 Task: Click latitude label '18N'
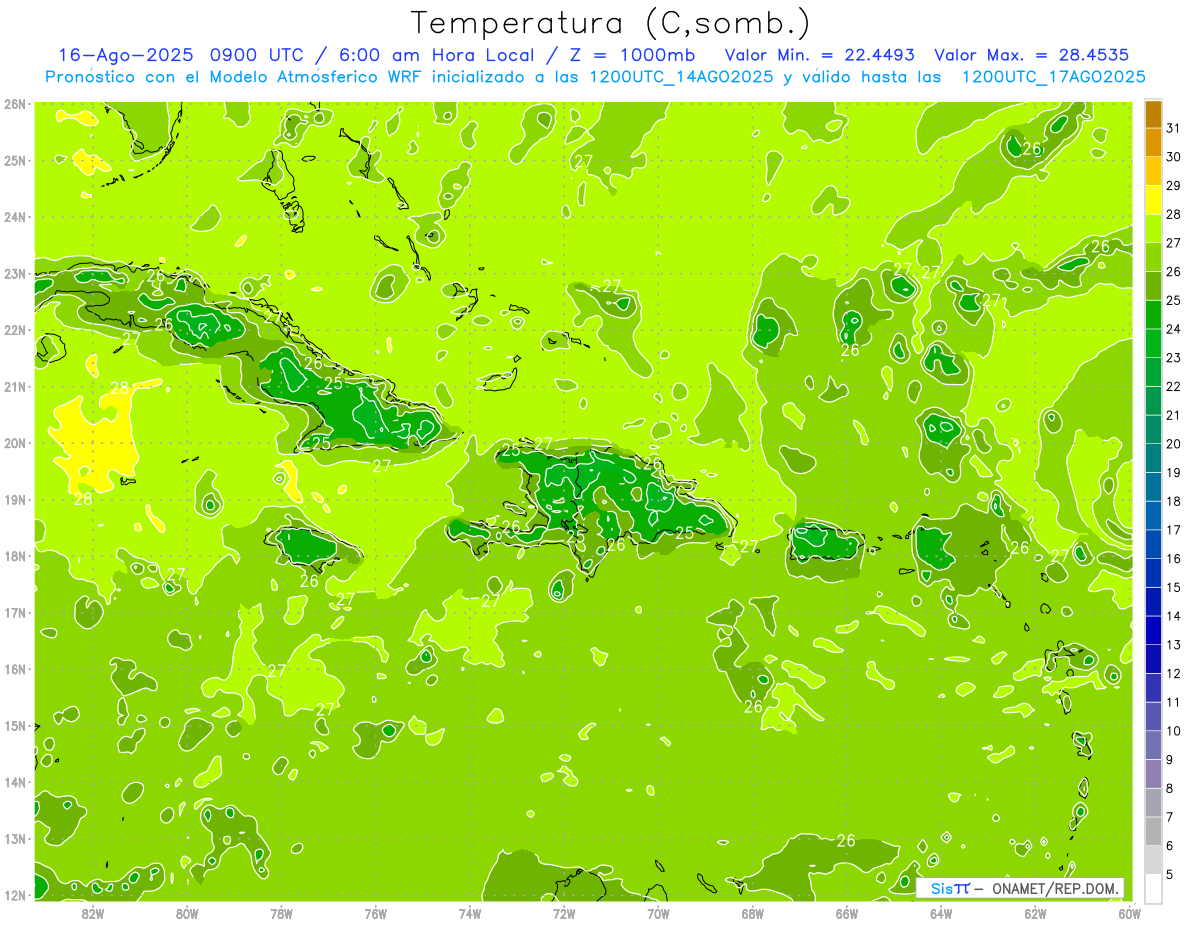tap(15, 556)
